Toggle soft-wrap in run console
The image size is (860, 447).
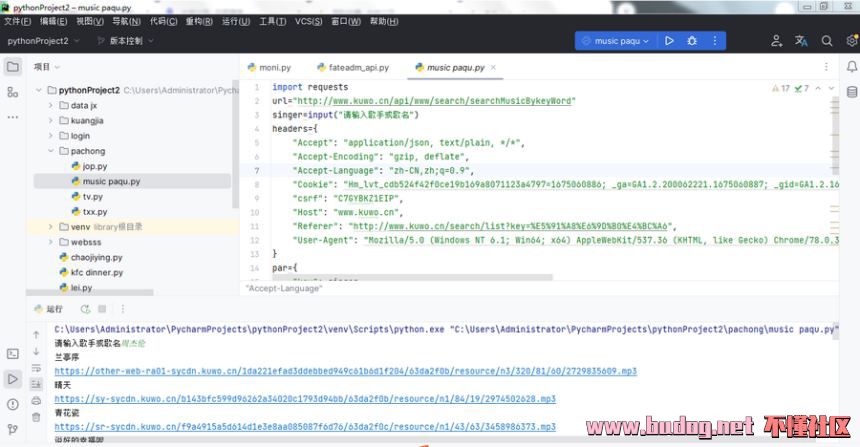coord(36,367)
